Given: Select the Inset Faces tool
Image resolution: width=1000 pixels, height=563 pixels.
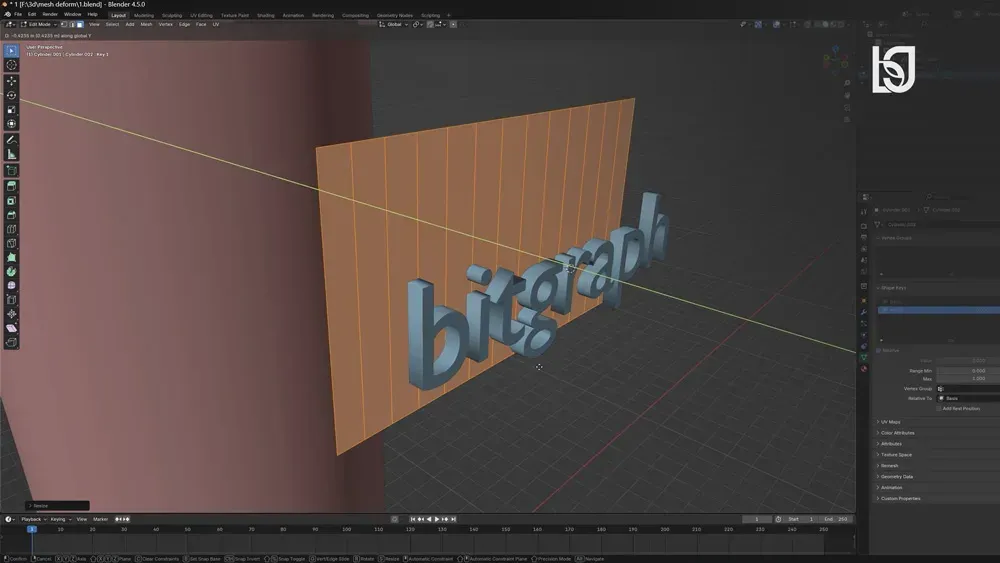Looking at the screenshot, I should pyautogui.click(x=11, y=201).
